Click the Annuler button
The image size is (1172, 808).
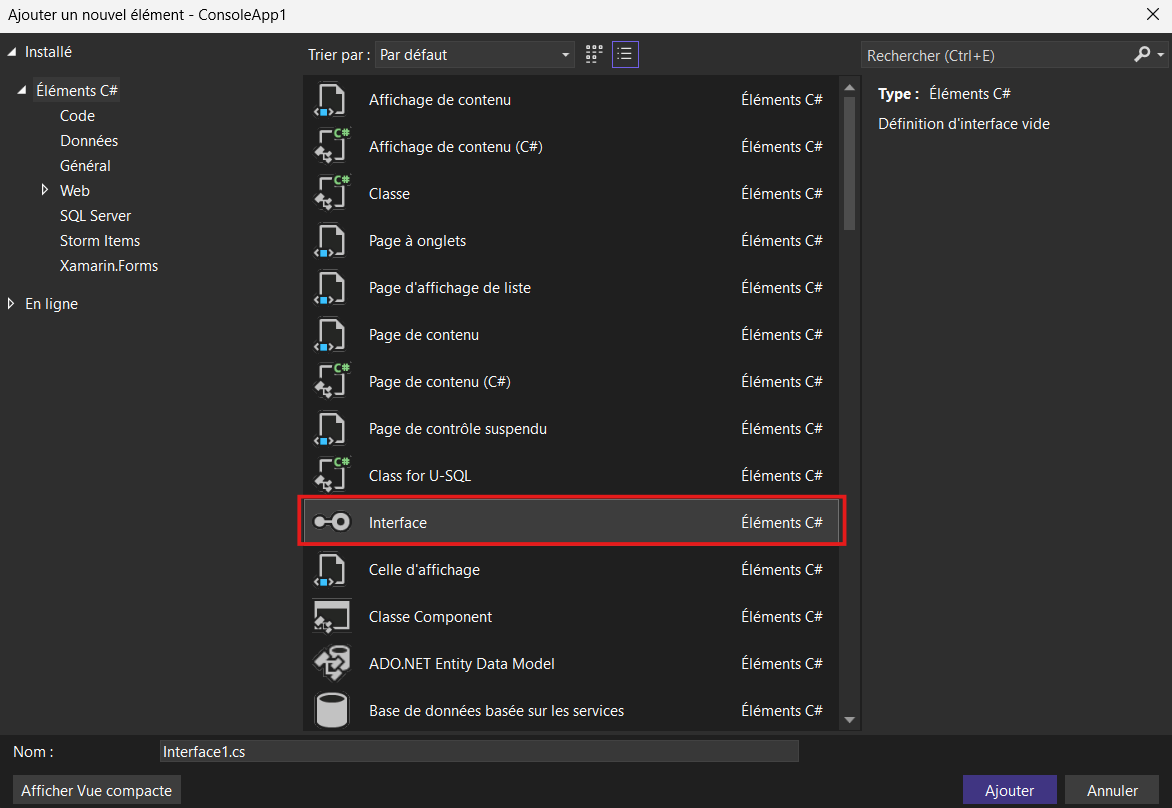1111,790
